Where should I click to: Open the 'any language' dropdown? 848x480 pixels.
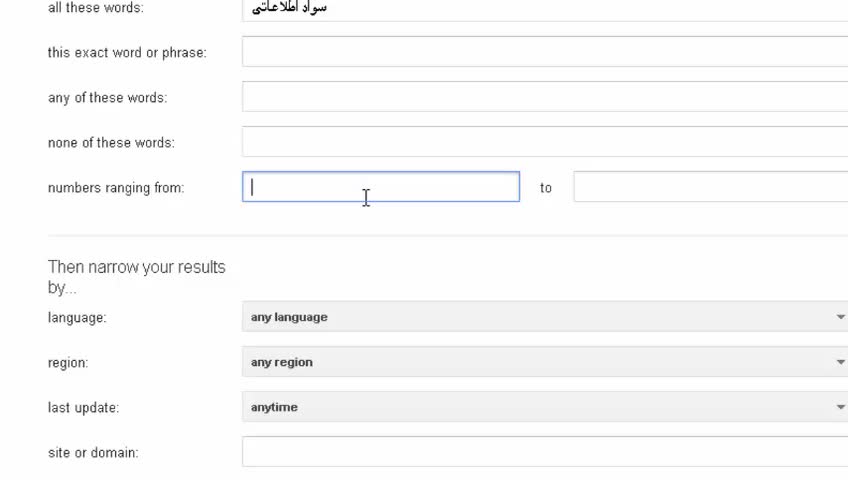(545, 317)
